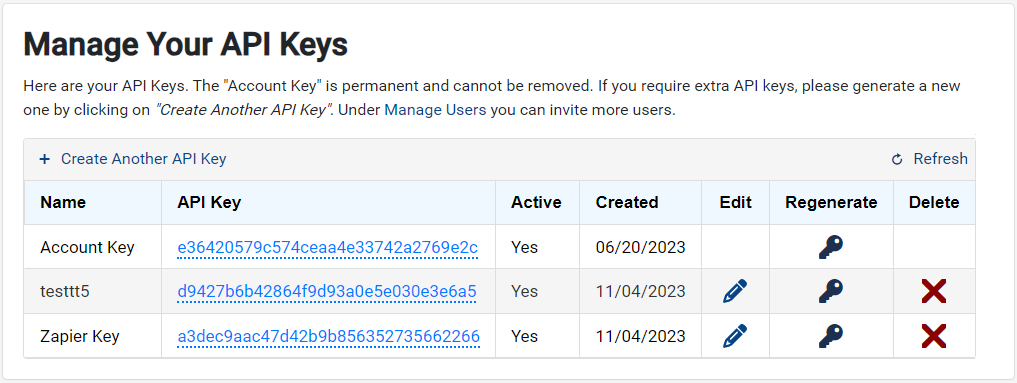Regenerate the Account Key
1017x383 pixels.
click(831, 247)
